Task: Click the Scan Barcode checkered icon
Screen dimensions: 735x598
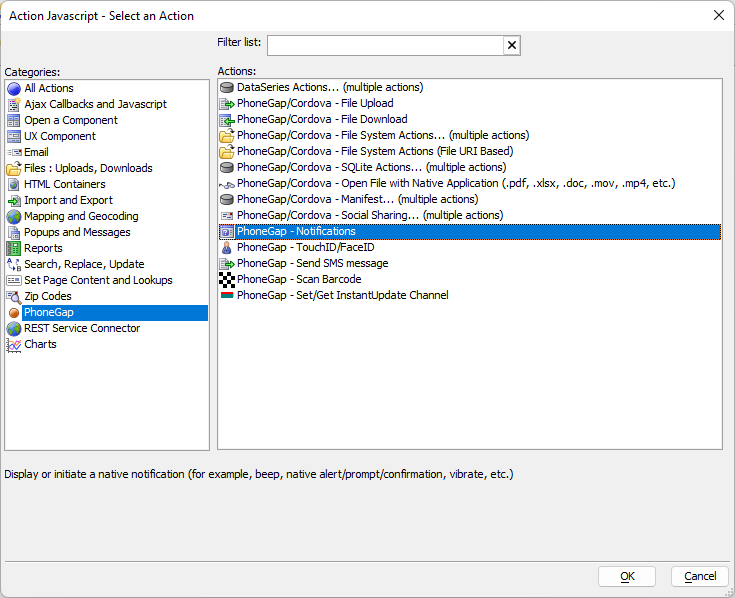Action: click(x=227, y=280)
